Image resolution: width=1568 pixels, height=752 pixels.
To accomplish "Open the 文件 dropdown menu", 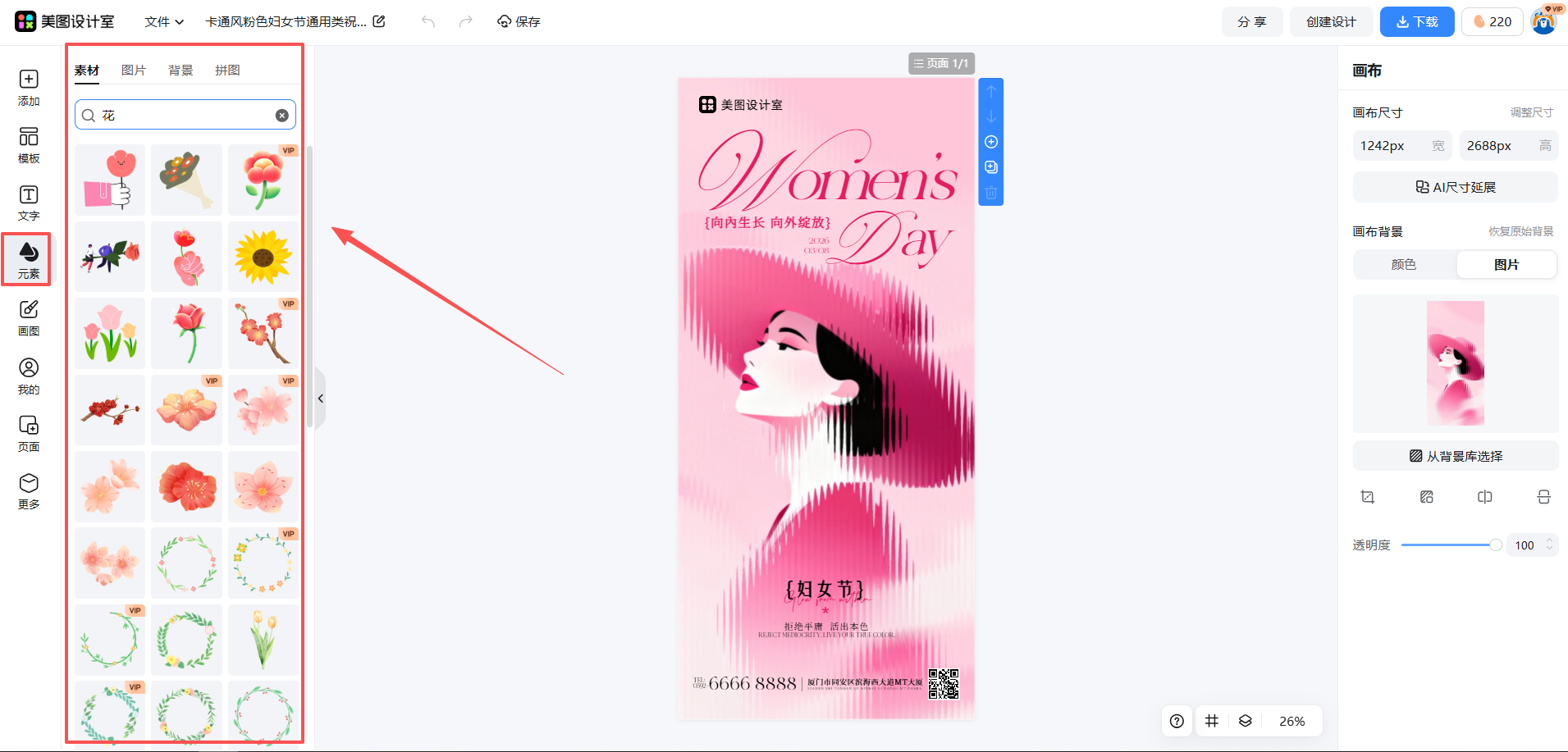I will pos(164,22).
